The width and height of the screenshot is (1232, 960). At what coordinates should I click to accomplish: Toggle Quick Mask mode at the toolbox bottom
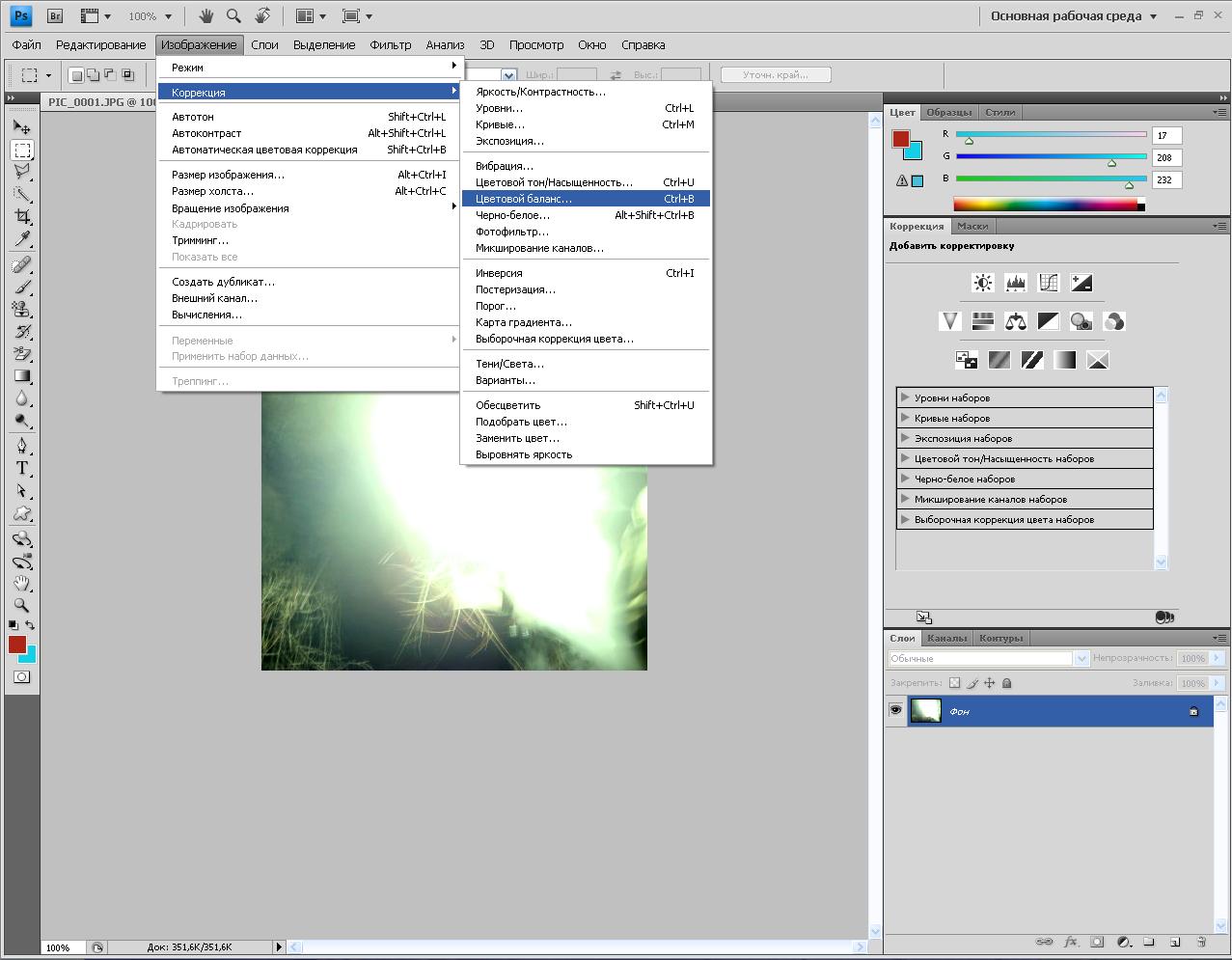tap(22, 677)
